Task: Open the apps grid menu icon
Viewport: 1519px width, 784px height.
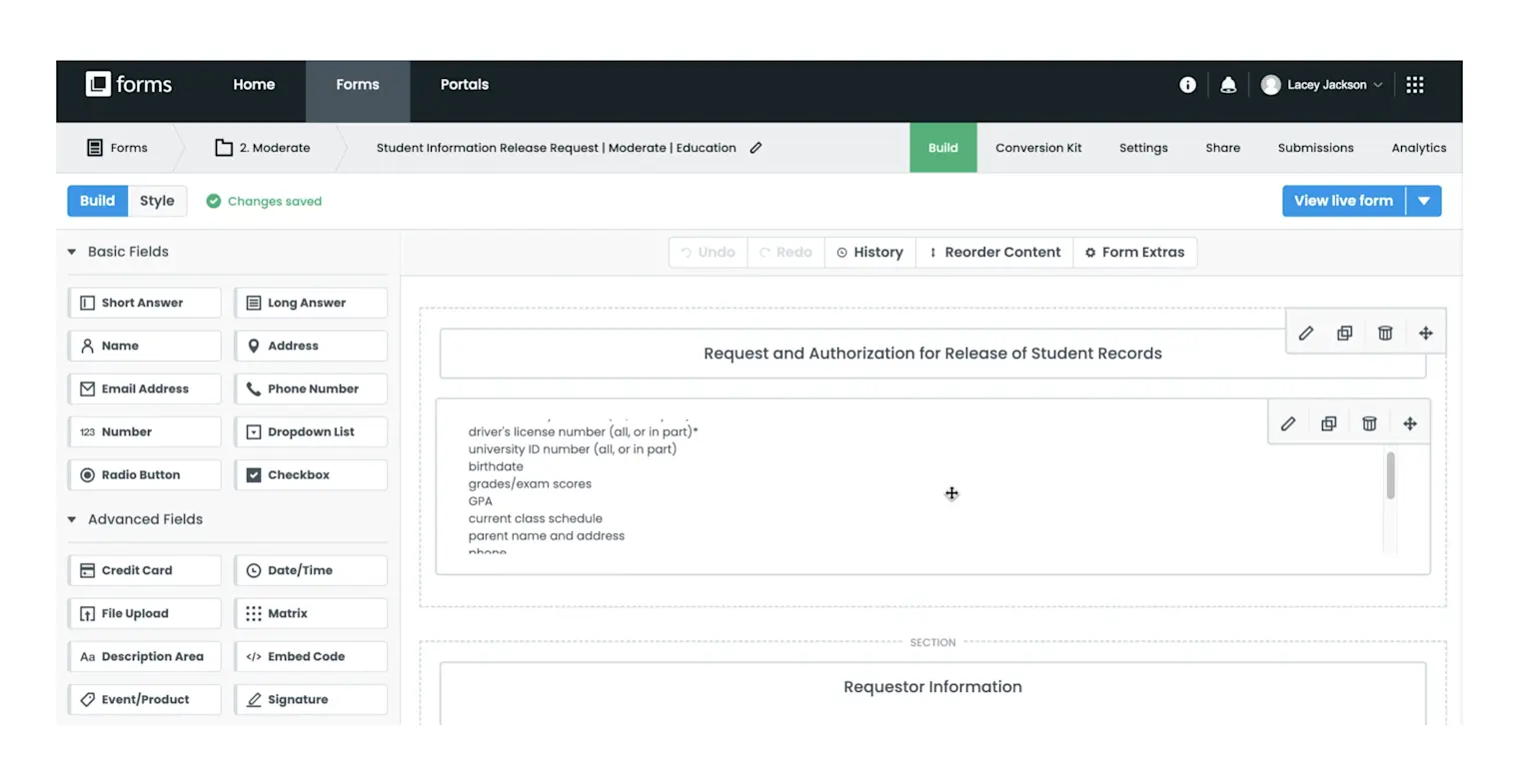Action: (x=1415, y=85)
